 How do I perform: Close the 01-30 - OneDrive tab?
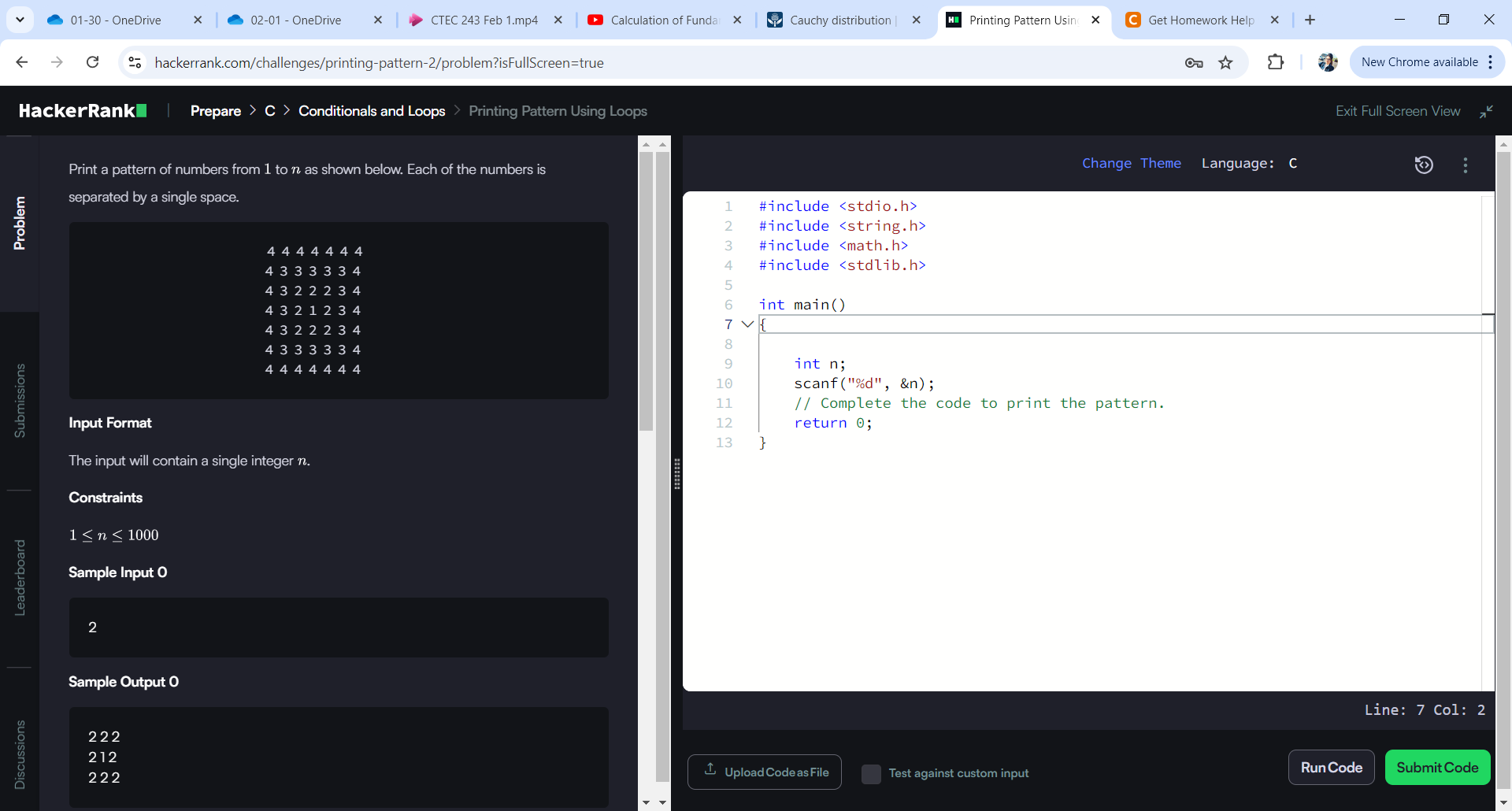tap(198, 20)
